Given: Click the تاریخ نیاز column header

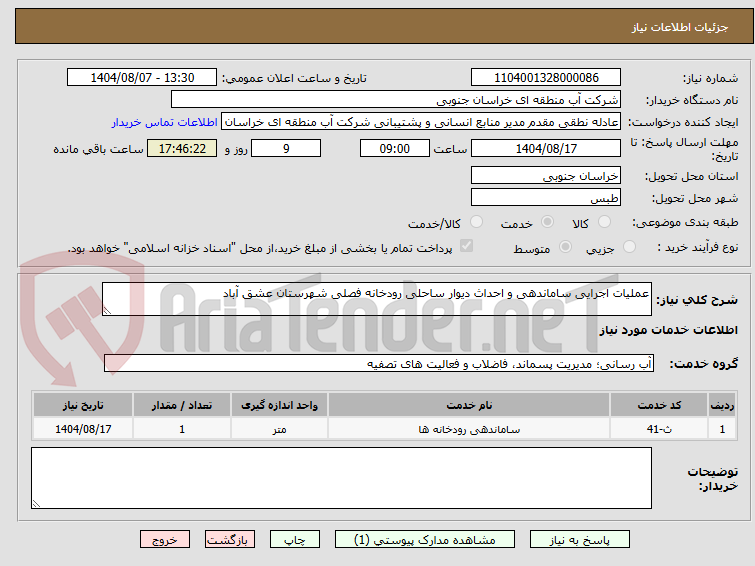Looking at the screenshot, I should (83, 405).
